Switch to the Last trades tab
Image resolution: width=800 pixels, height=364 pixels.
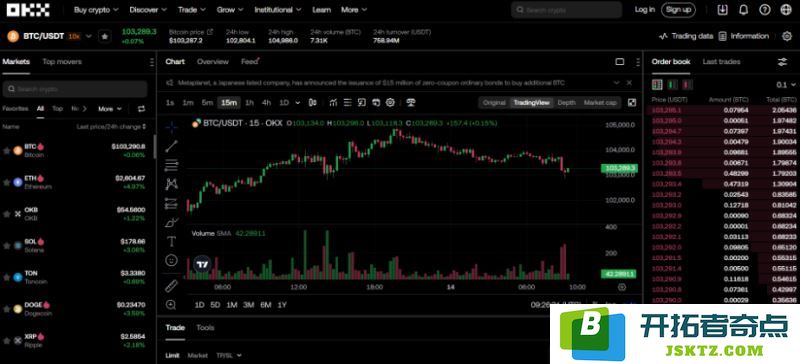coord(721,62)
